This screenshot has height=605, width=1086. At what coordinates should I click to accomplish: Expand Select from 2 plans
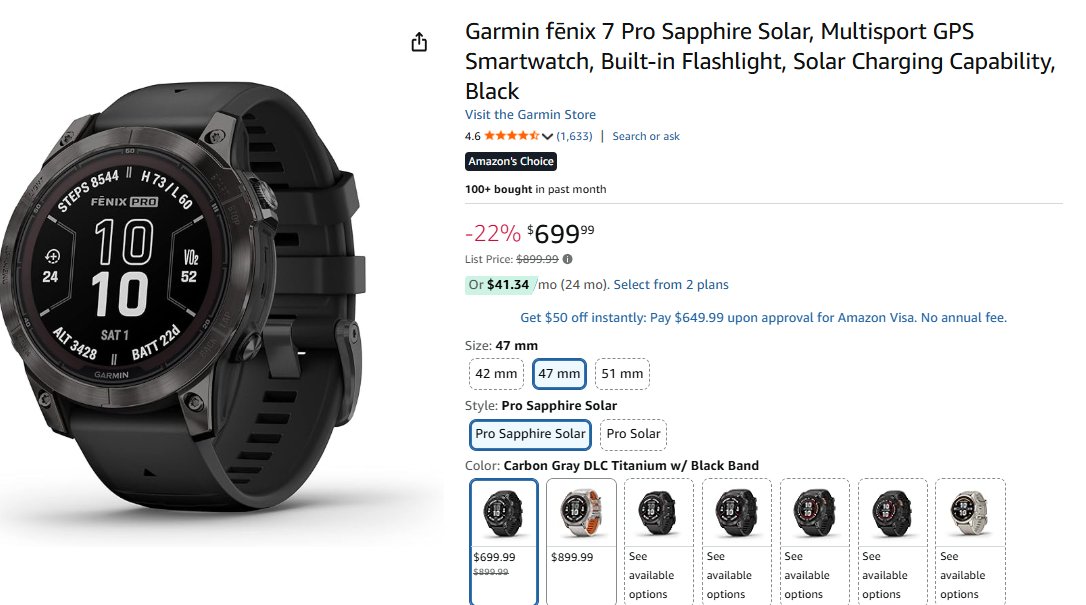(x=671, y=285)
